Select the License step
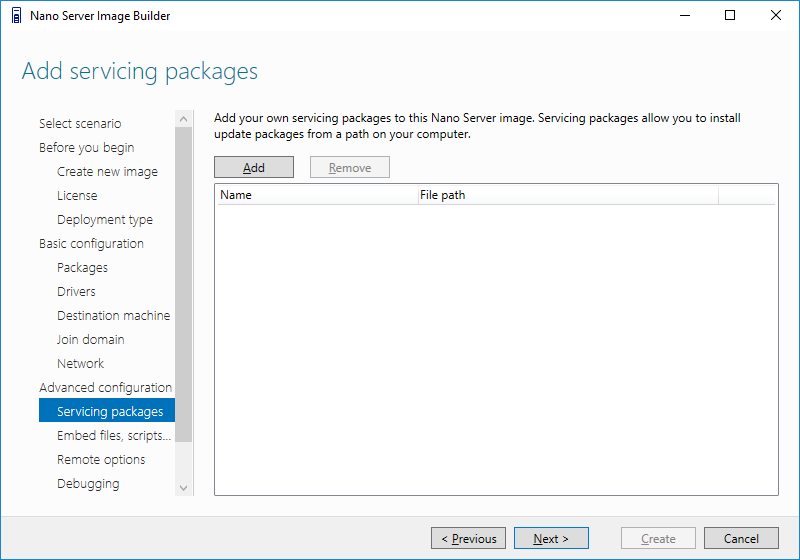800x560 pixels. (x=77, y=195)
